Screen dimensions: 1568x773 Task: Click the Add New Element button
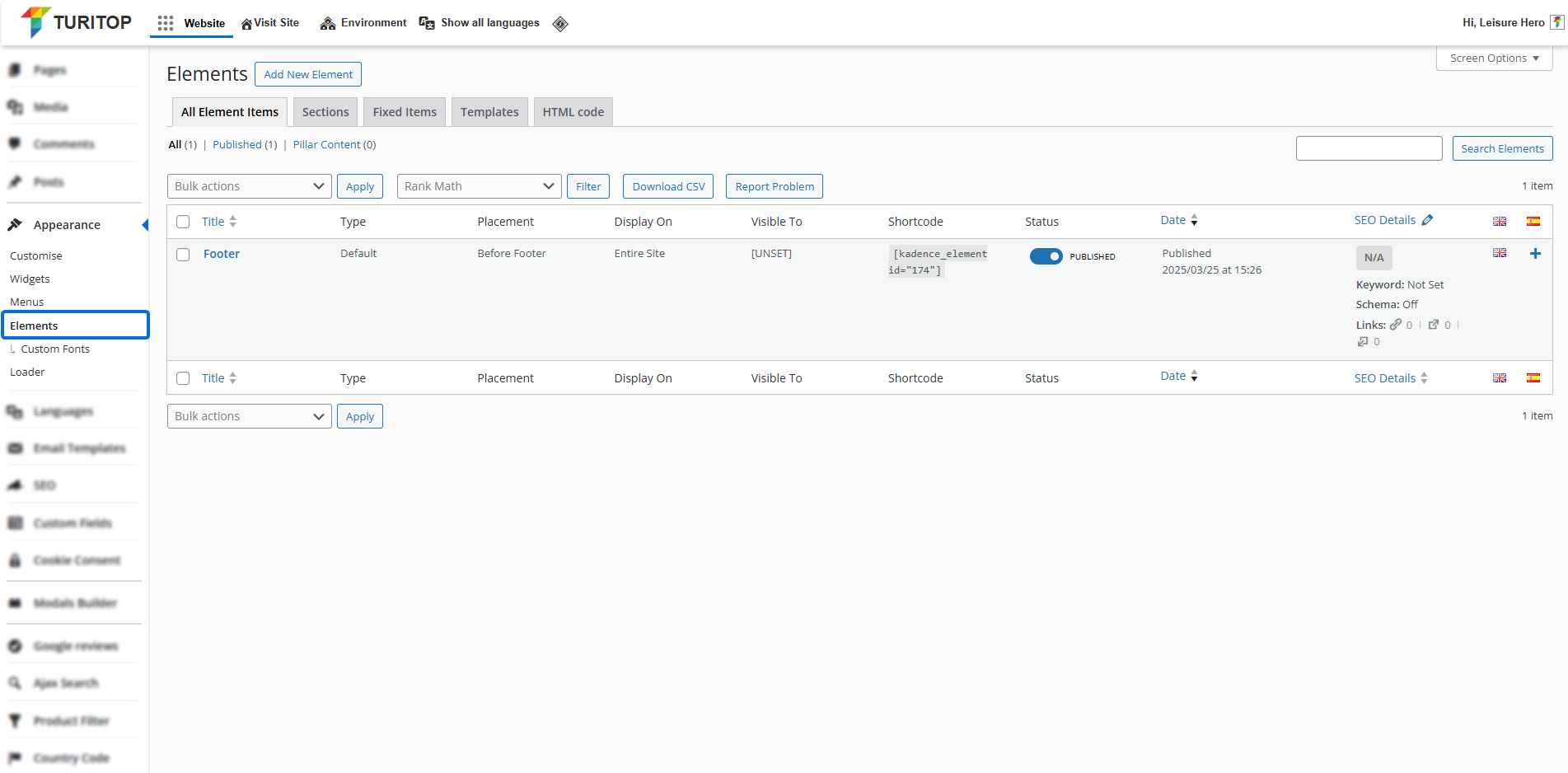pyautogui.click(x=308, y=74)
